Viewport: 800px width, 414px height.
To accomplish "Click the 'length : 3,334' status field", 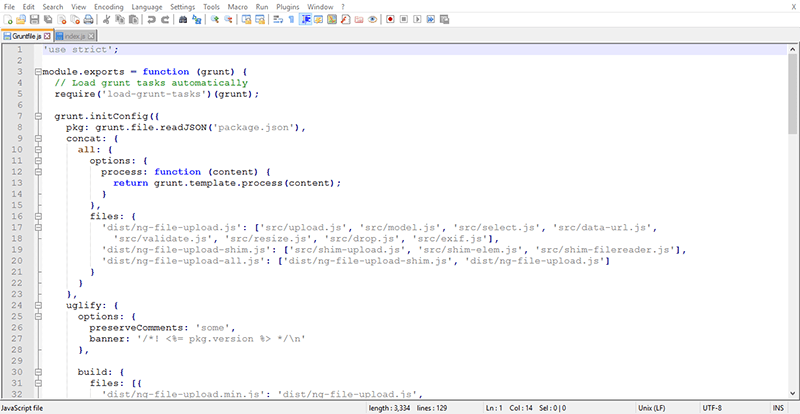I will pos(389,408).
